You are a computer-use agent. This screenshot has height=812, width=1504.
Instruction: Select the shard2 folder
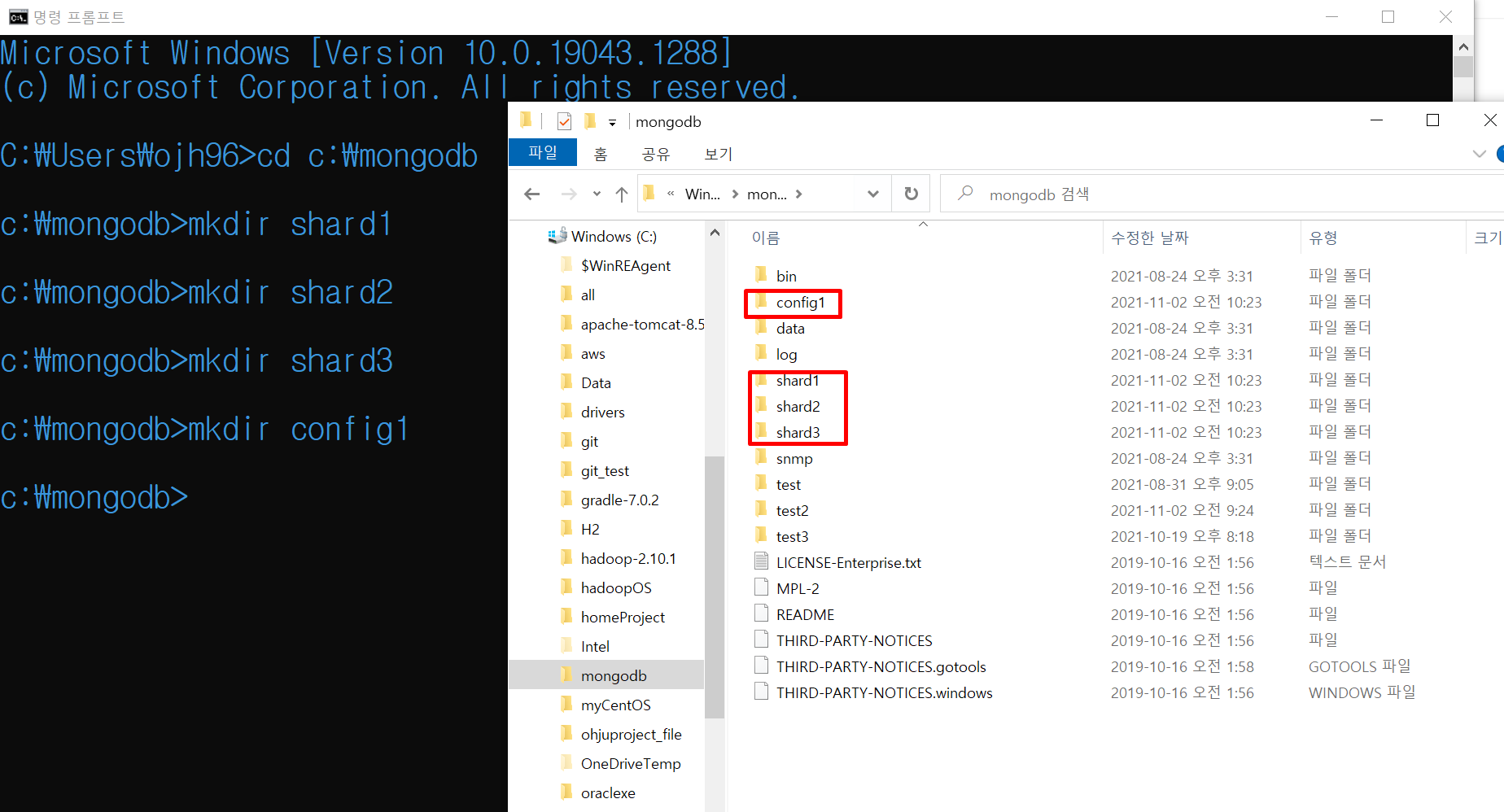pyautogui.click(x=798, y=407)
